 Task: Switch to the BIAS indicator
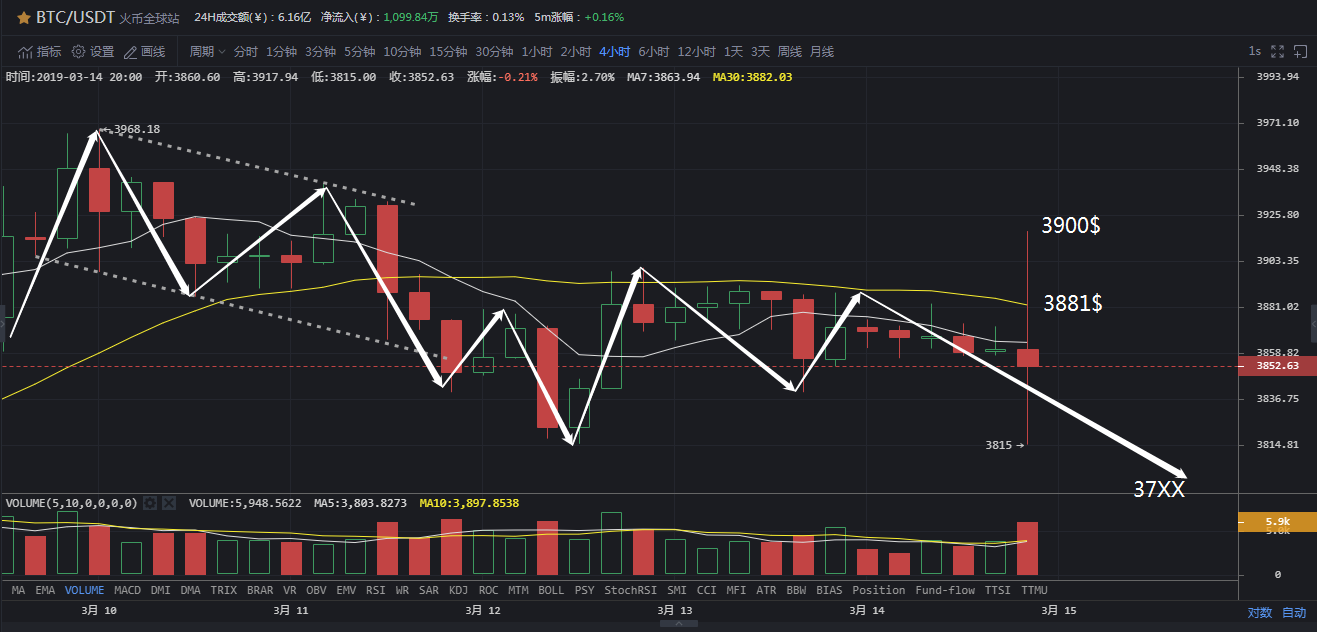tap(830, 590)
